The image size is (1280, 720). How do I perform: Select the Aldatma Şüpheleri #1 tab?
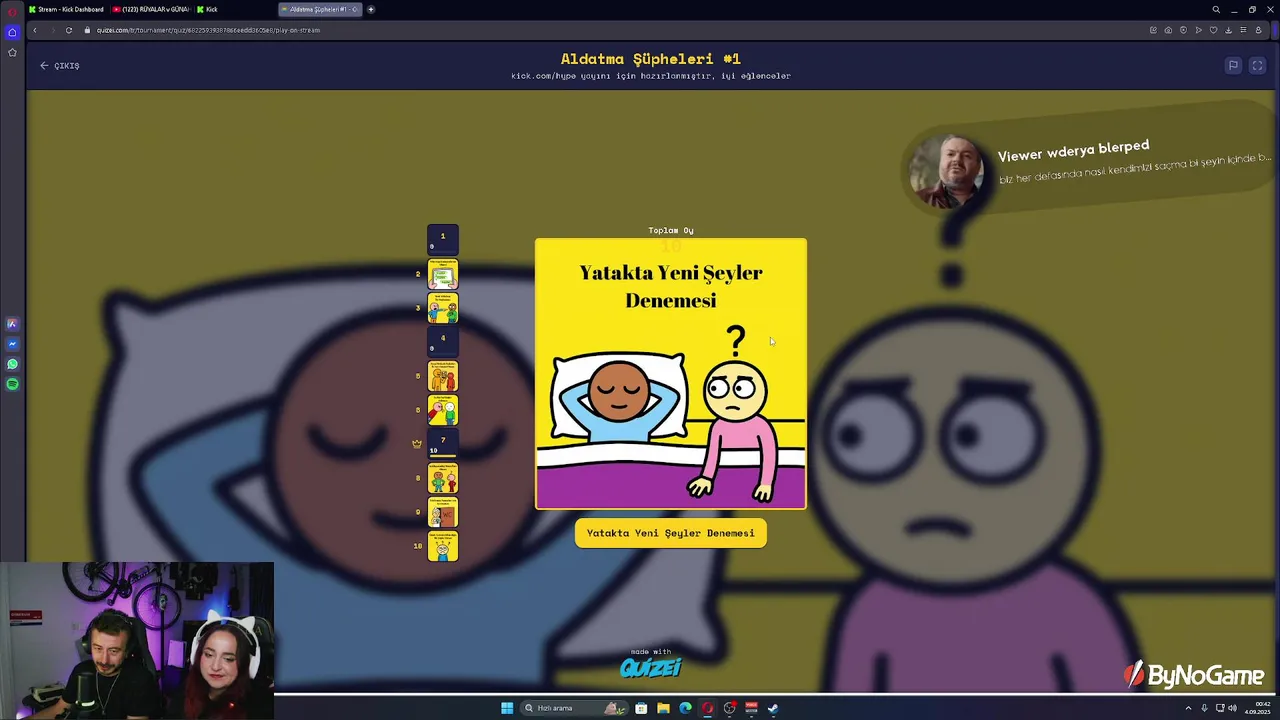pos(320,9)
